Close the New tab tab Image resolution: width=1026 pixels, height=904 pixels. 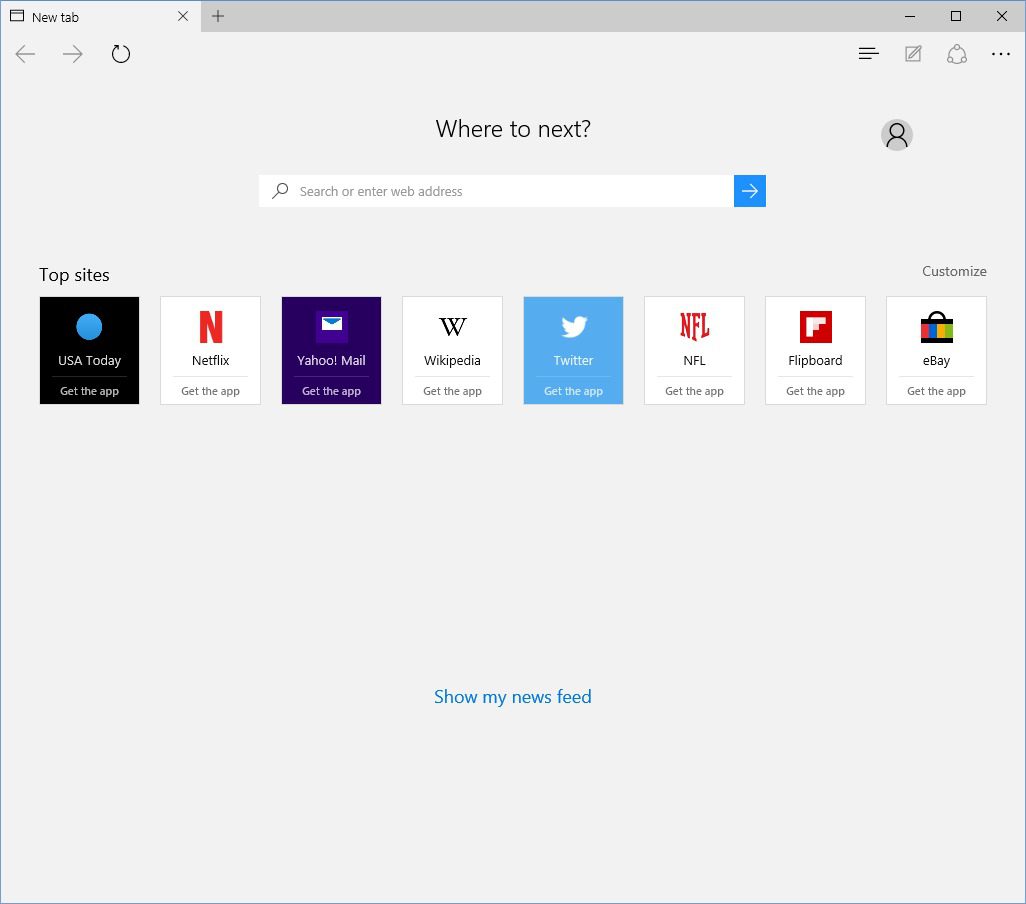[183, 16]
